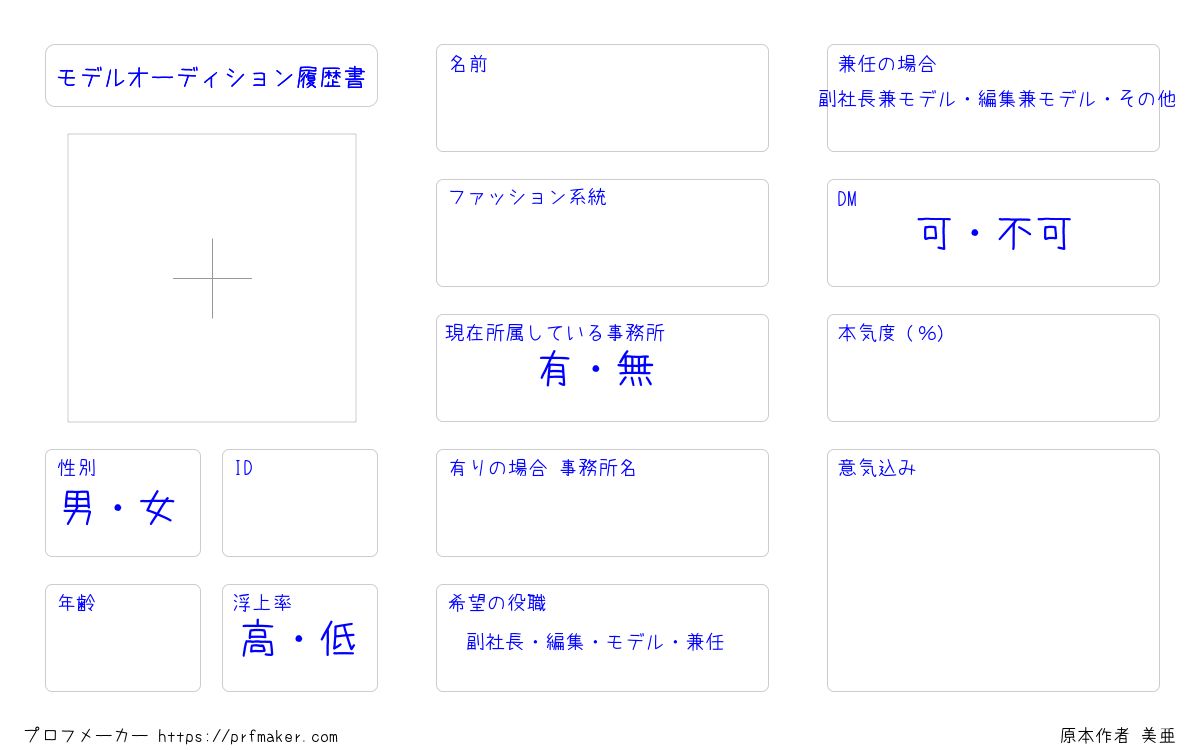Select 女 in the 性別 box
Image resolution: width=1200 pixels, height=750 pixels.
coord(158,508)
